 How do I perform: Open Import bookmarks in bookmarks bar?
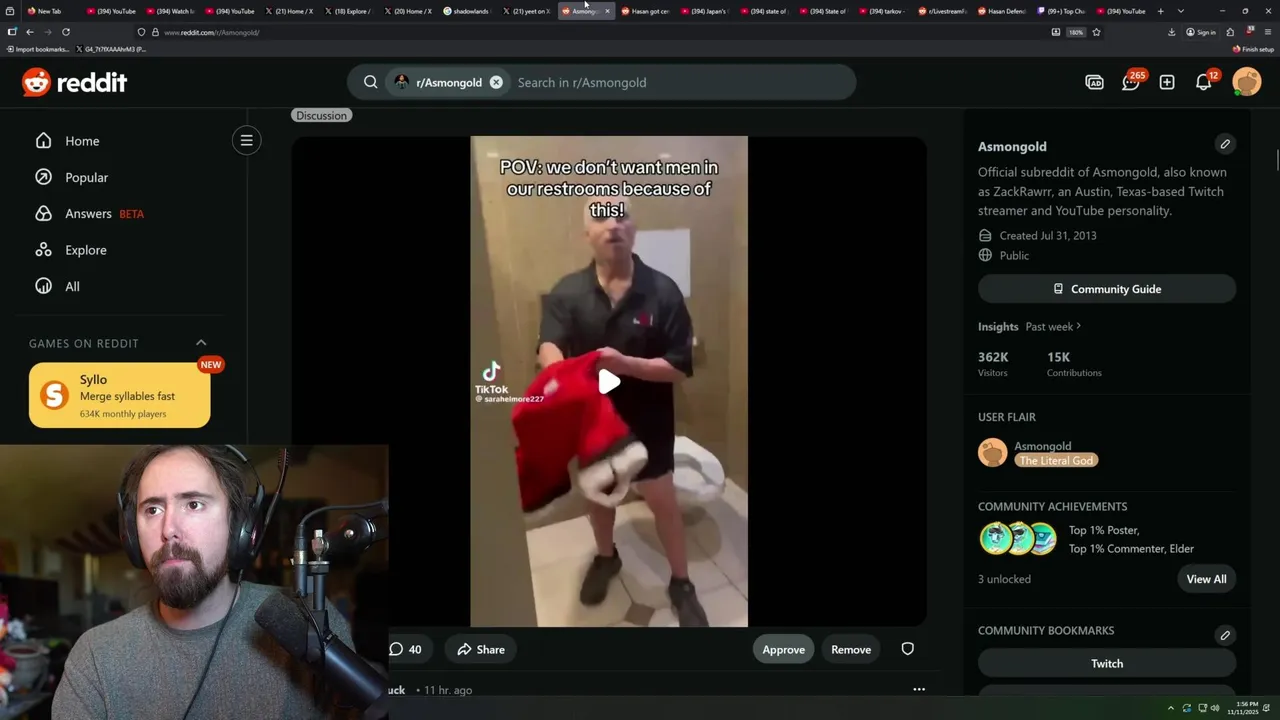point(38,49)
